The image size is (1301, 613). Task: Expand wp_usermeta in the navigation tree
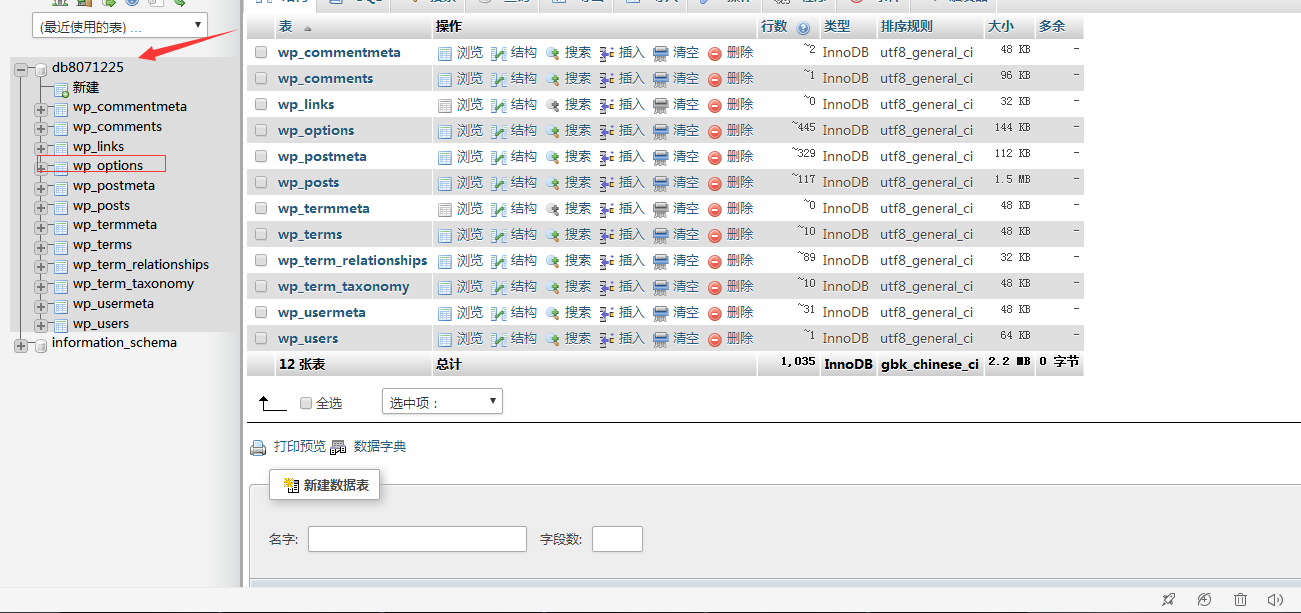(41, 306)
